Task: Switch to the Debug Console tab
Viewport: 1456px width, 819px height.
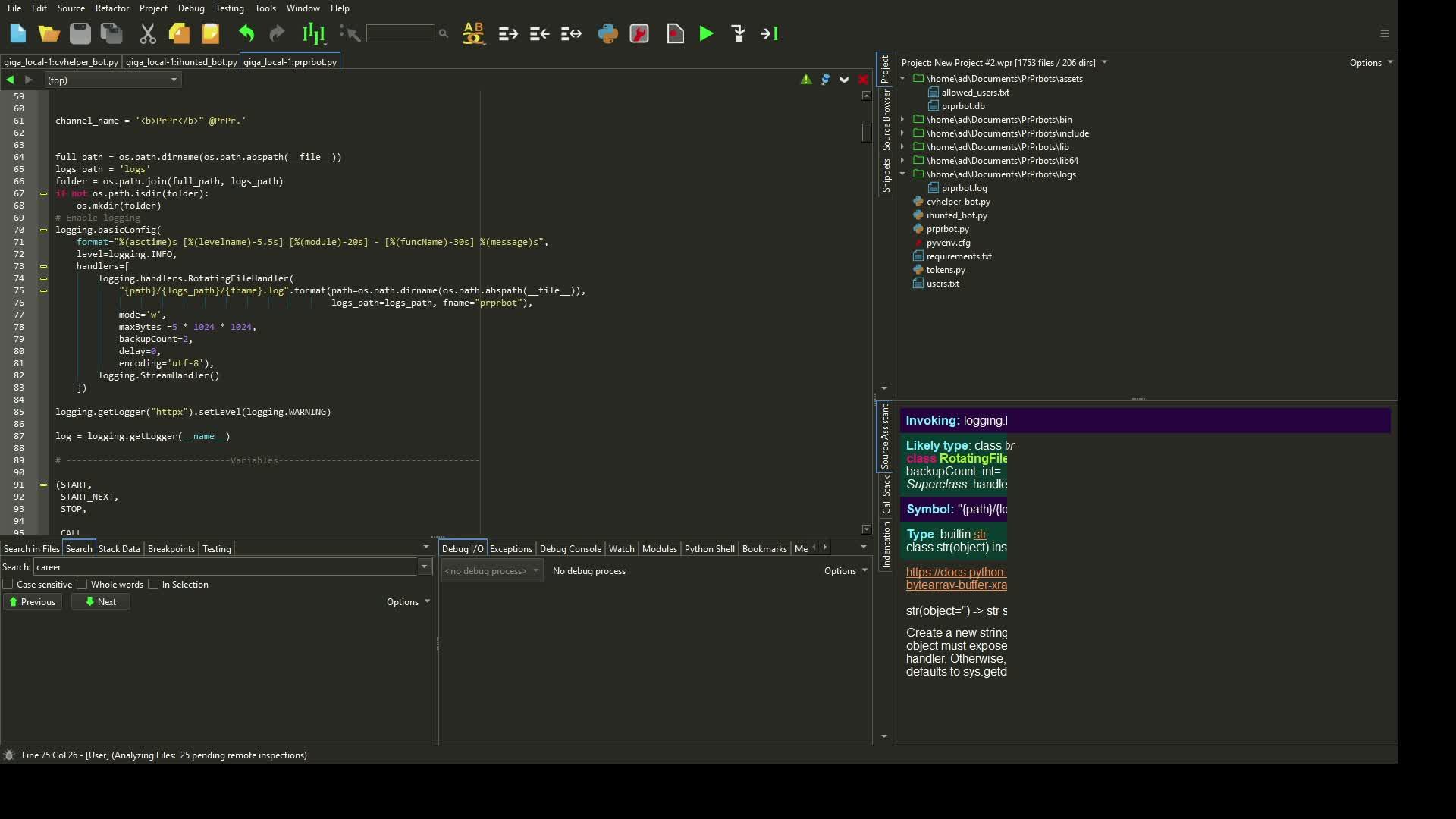Action: coord(570,547)
